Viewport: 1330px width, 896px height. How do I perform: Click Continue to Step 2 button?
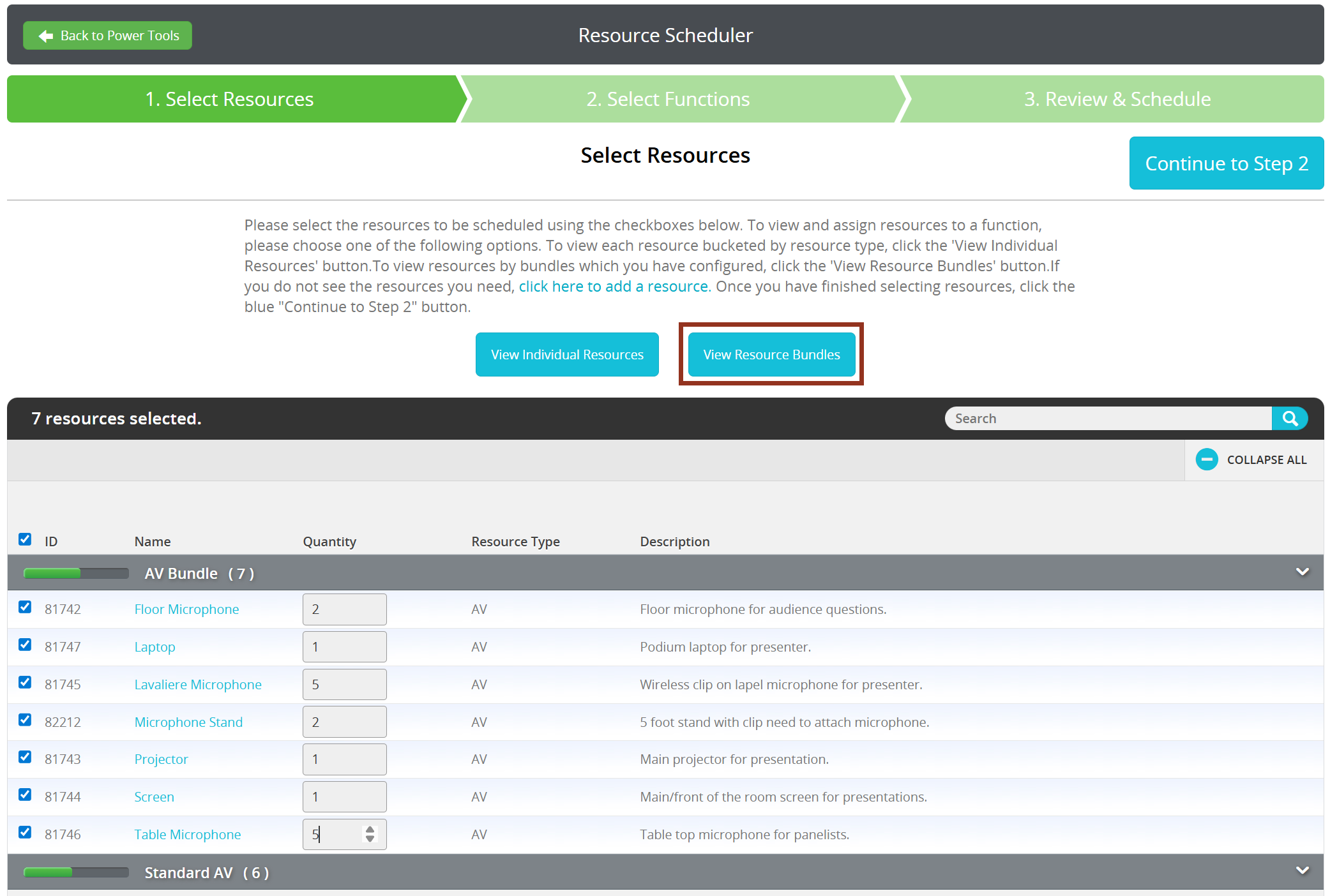[1226, 163]
